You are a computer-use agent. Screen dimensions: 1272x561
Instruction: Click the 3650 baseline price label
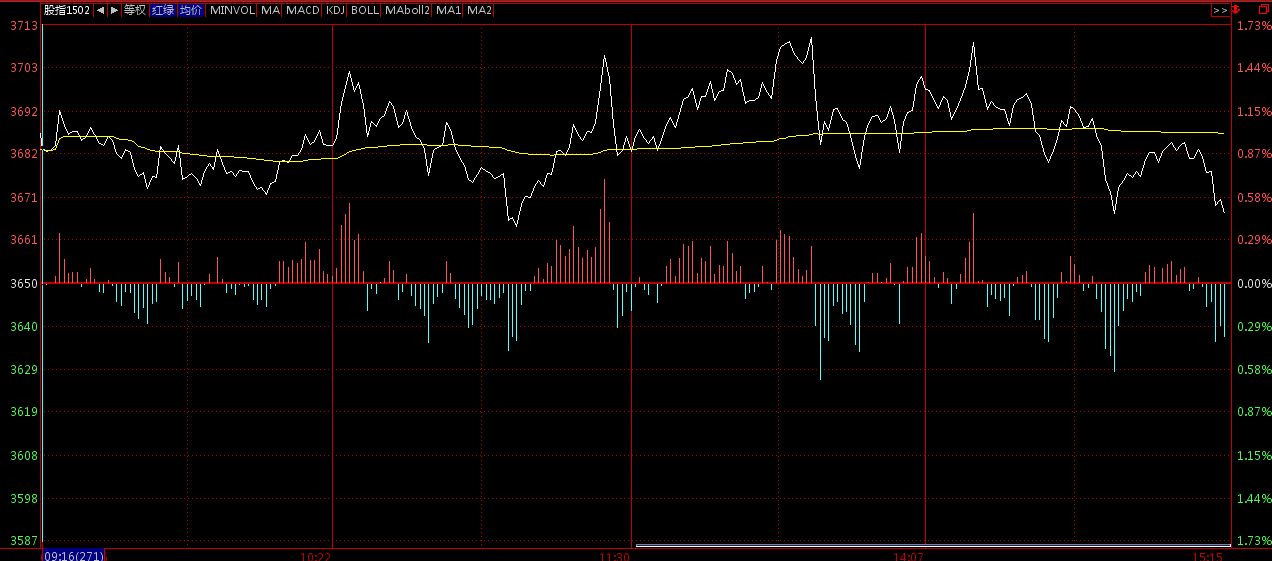point(24,284)
